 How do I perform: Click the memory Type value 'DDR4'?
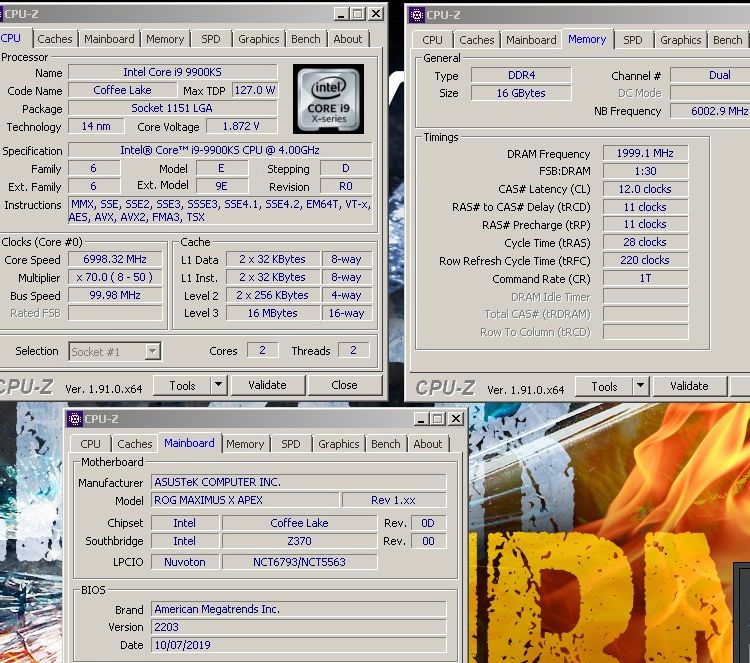click(x=521, y=75)
